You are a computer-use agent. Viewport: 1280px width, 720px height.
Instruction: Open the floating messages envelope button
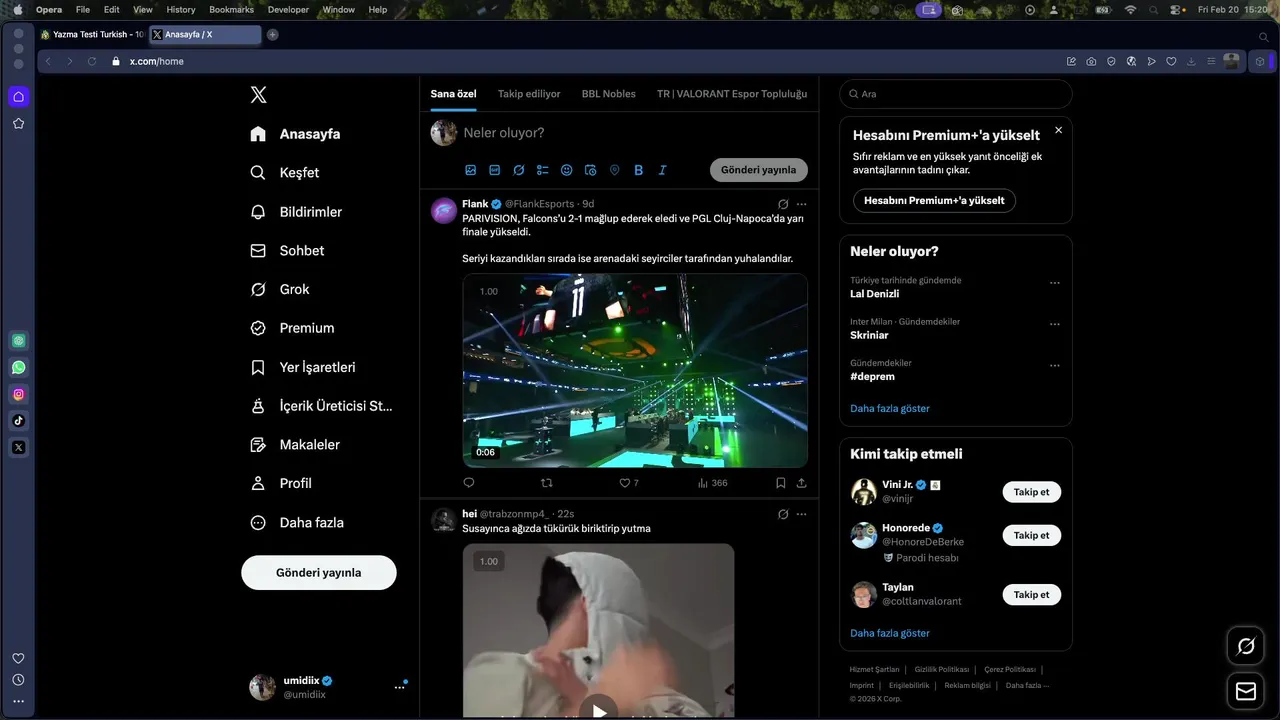(x=1246, y=691)
